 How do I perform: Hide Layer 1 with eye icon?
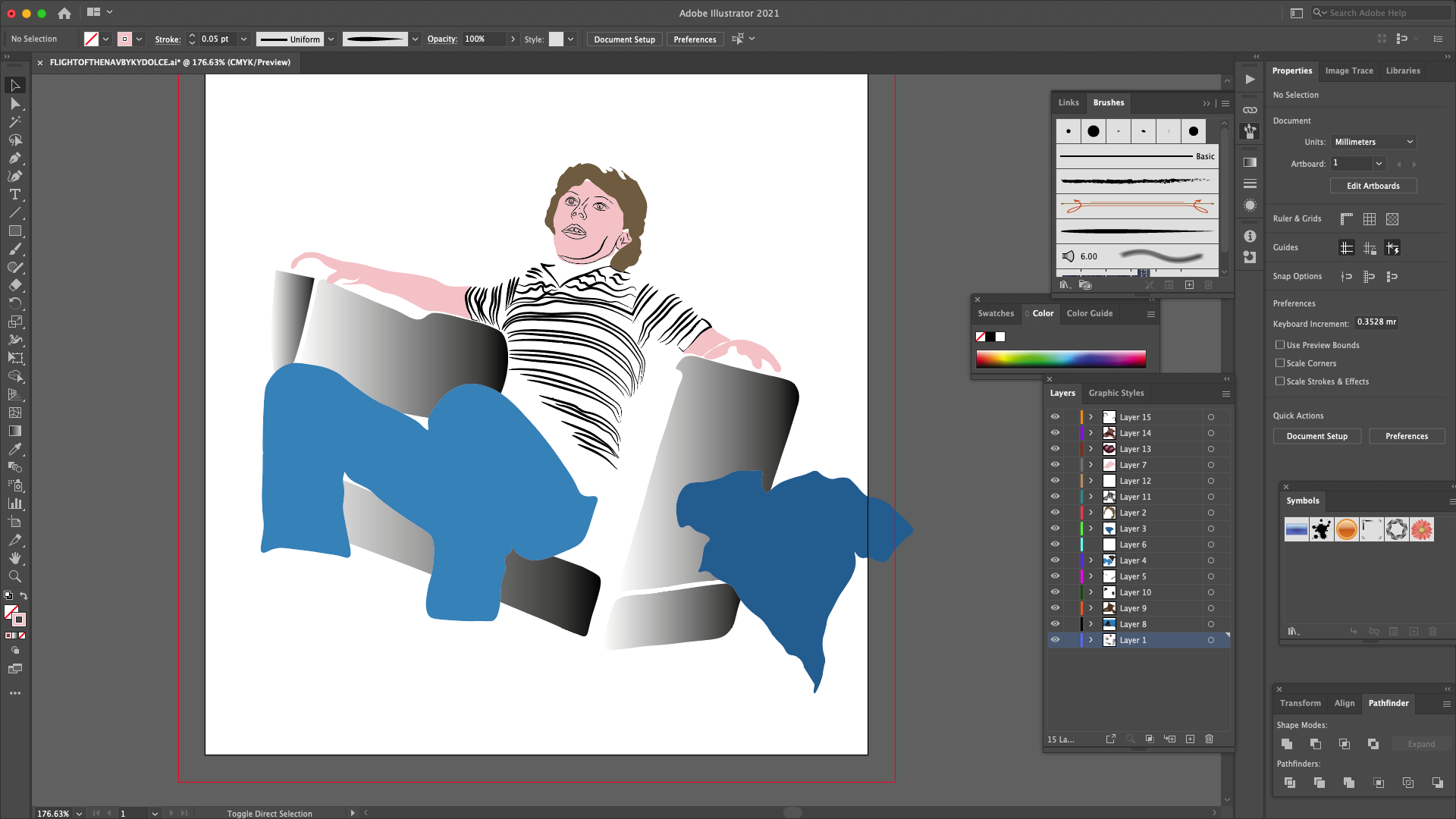(1055, 640)
